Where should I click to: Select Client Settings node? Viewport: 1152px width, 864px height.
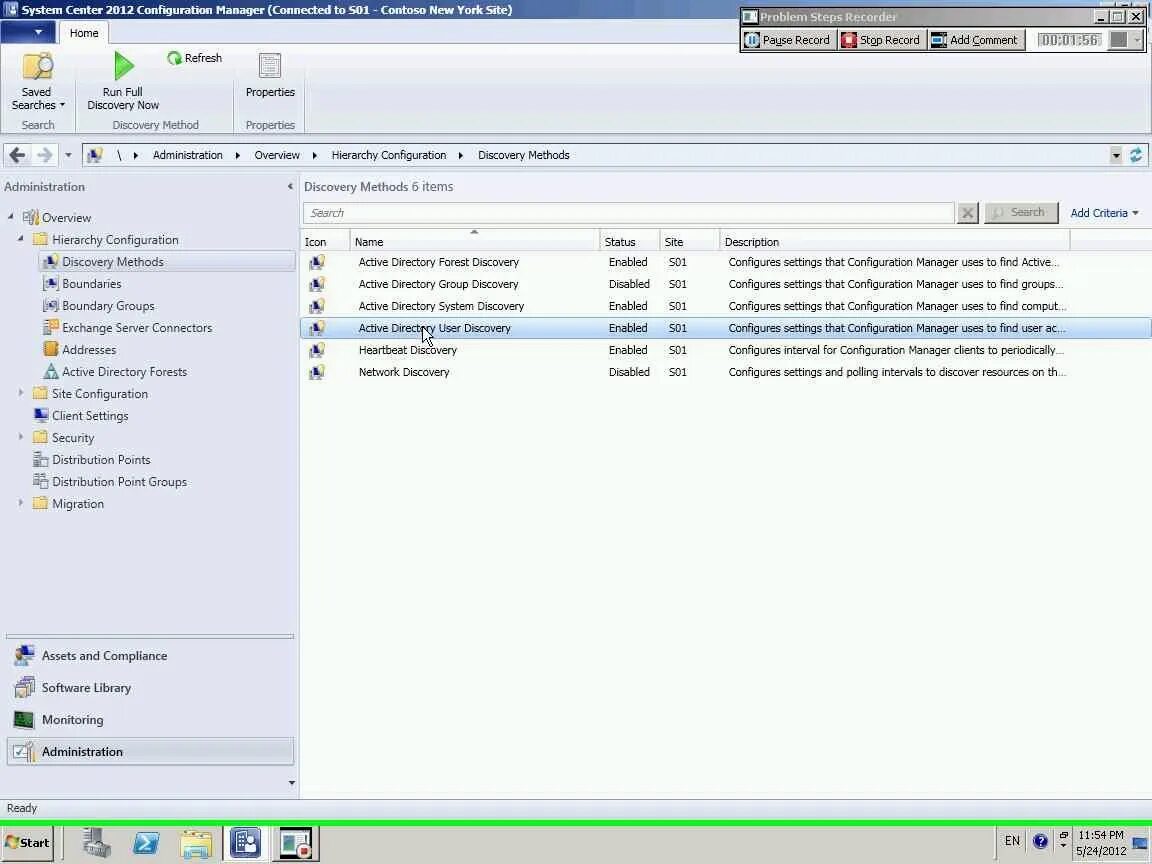(90, 416)
